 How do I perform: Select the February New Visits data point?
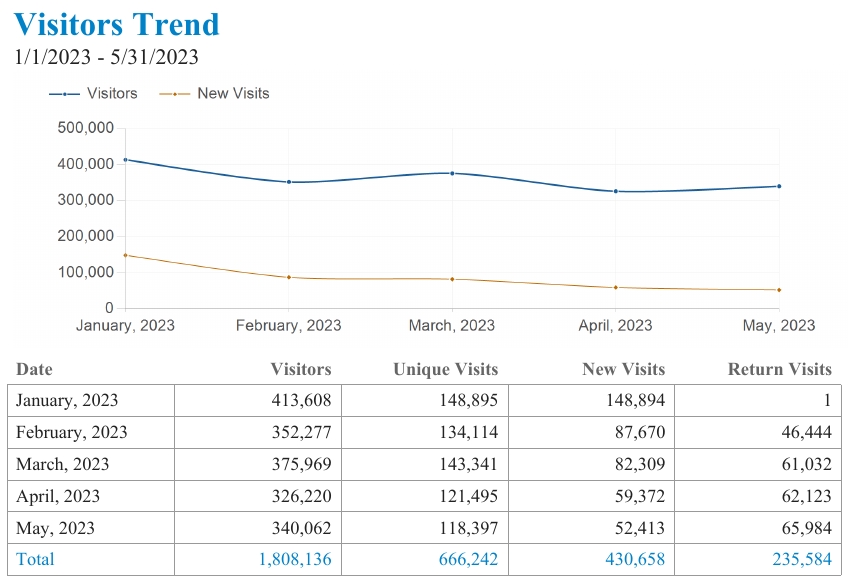[289, 277]
